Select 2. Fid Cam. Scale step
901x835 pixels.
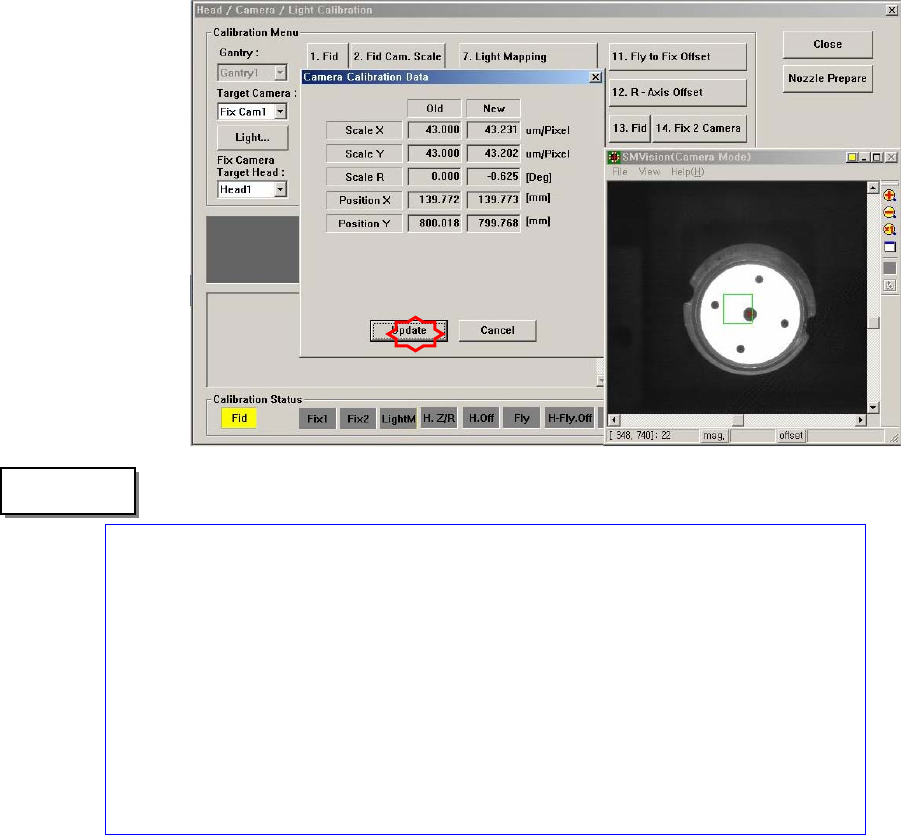click(398, 56)
